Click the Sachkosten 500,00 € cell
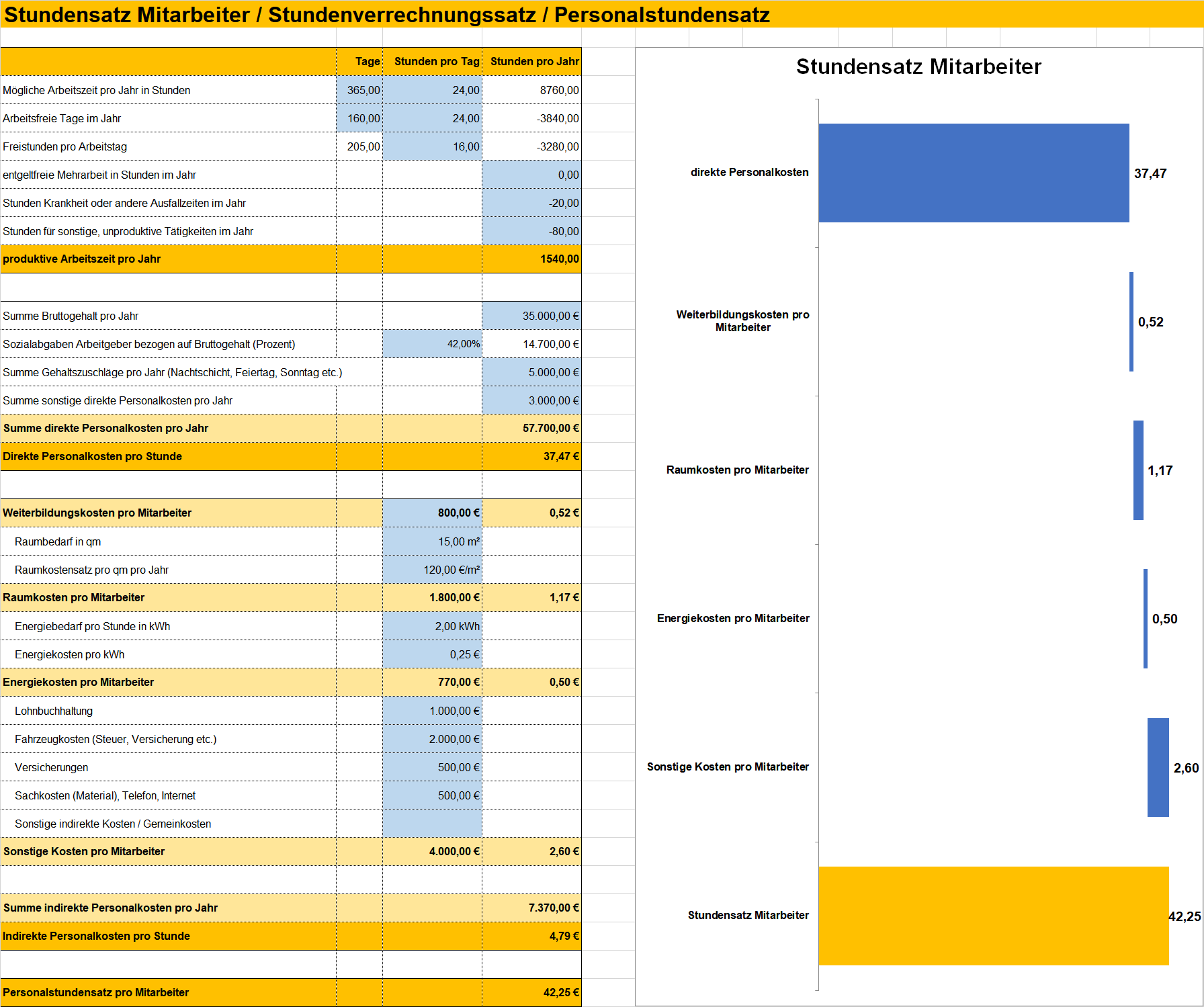The image size is (1204, 1007). click(432, 795)
